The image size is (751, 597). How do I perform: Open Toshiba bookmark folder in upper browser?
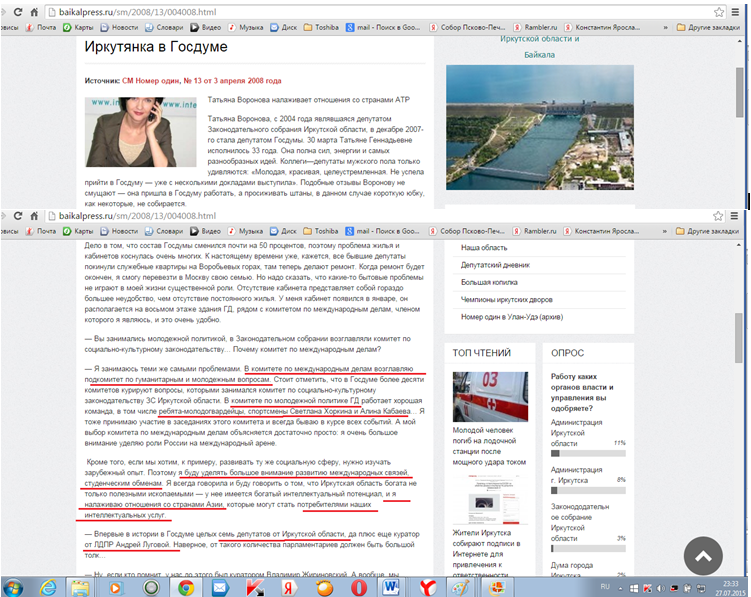click(321, 28)
